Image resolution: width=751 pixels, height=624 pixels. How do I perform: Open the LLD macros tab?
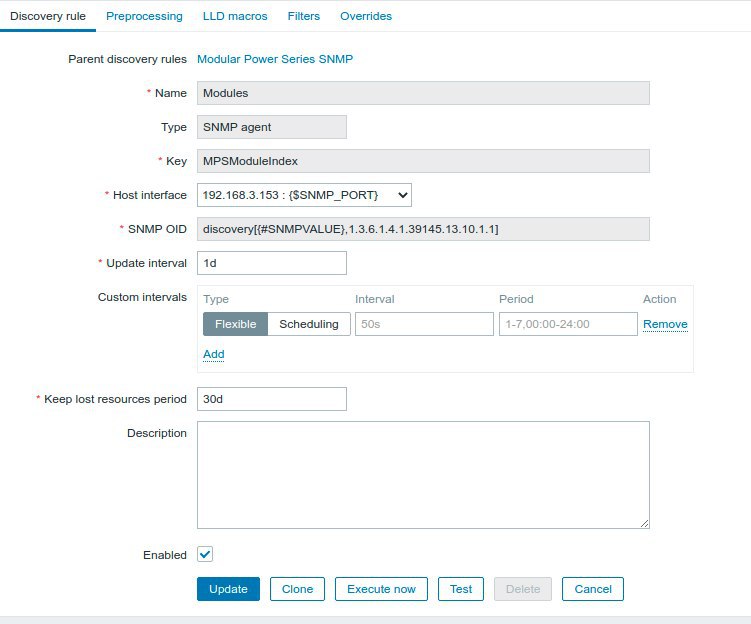tap(235, 16)
